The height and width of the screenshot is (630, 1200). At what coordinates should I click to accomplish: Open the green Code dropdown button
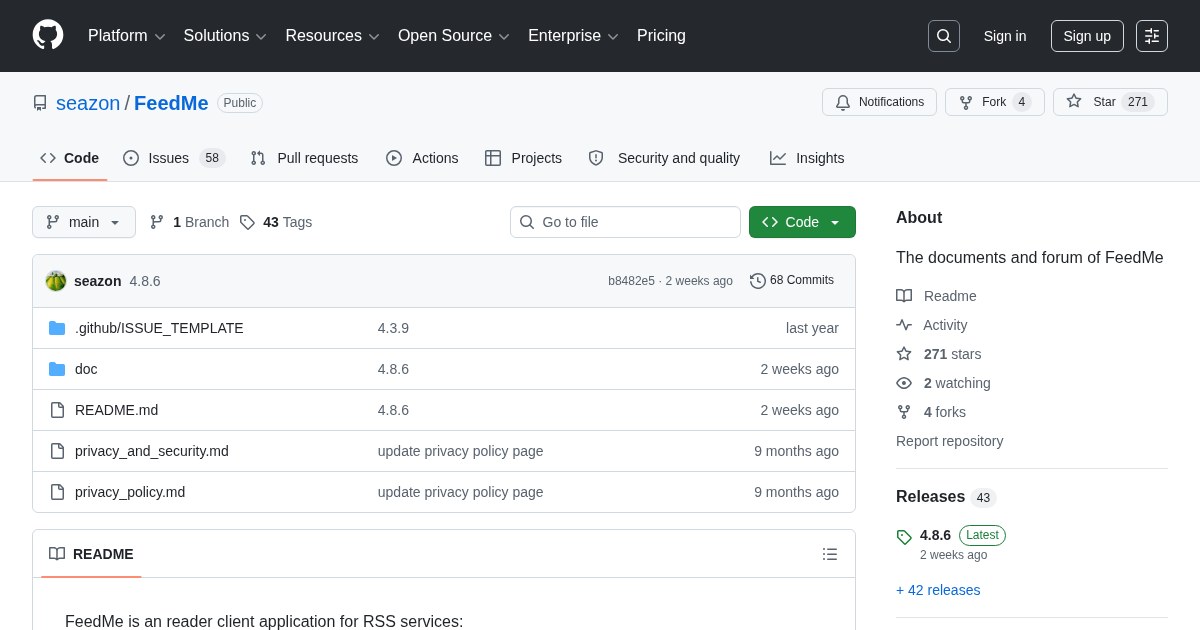(802, 222)
